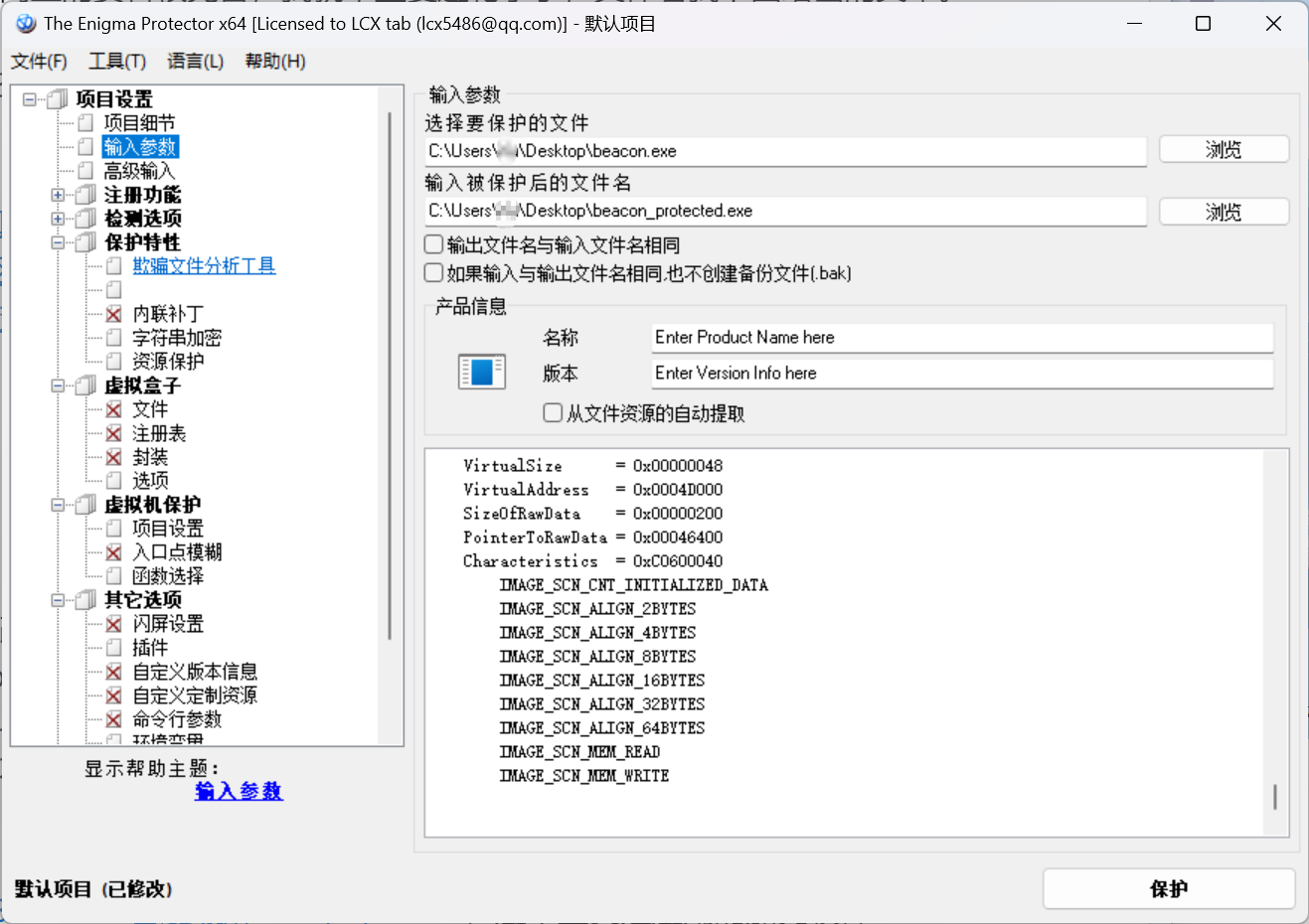The width and height of the screenshot is (1309, 924).
Task: Toggle the no .bak backup file checkbox
Action: pos(434,273)
